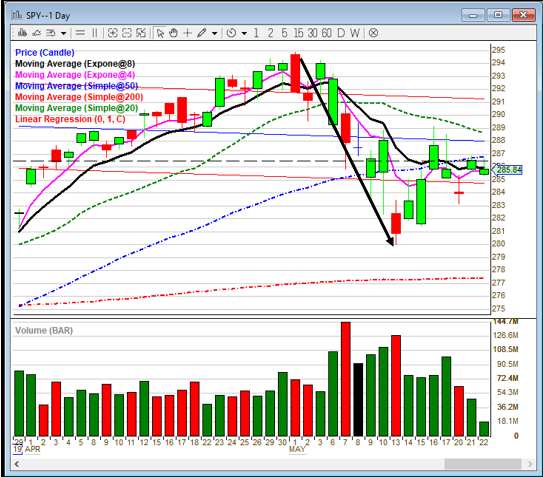Switch to the daily D interval

tap(341, 33)
